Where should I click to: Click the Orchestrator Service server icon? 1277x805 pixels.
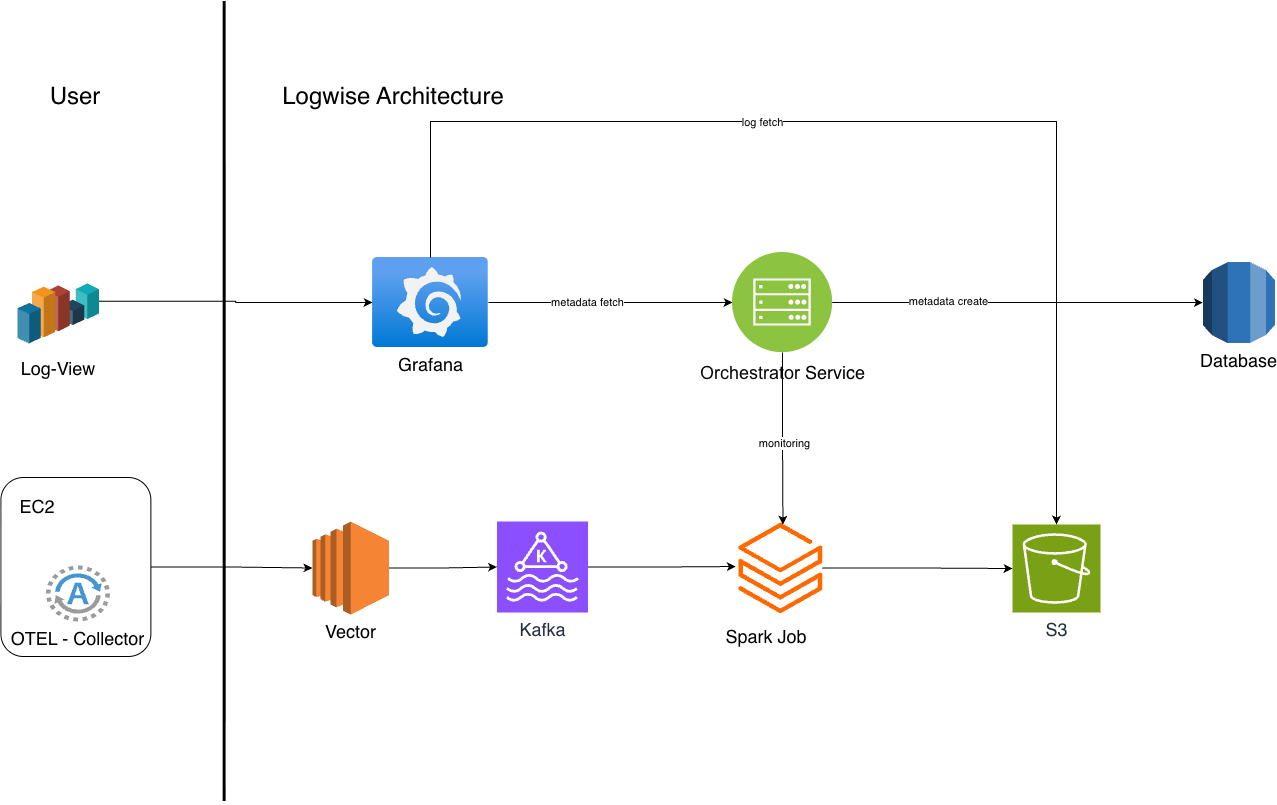tap(782, 302)
